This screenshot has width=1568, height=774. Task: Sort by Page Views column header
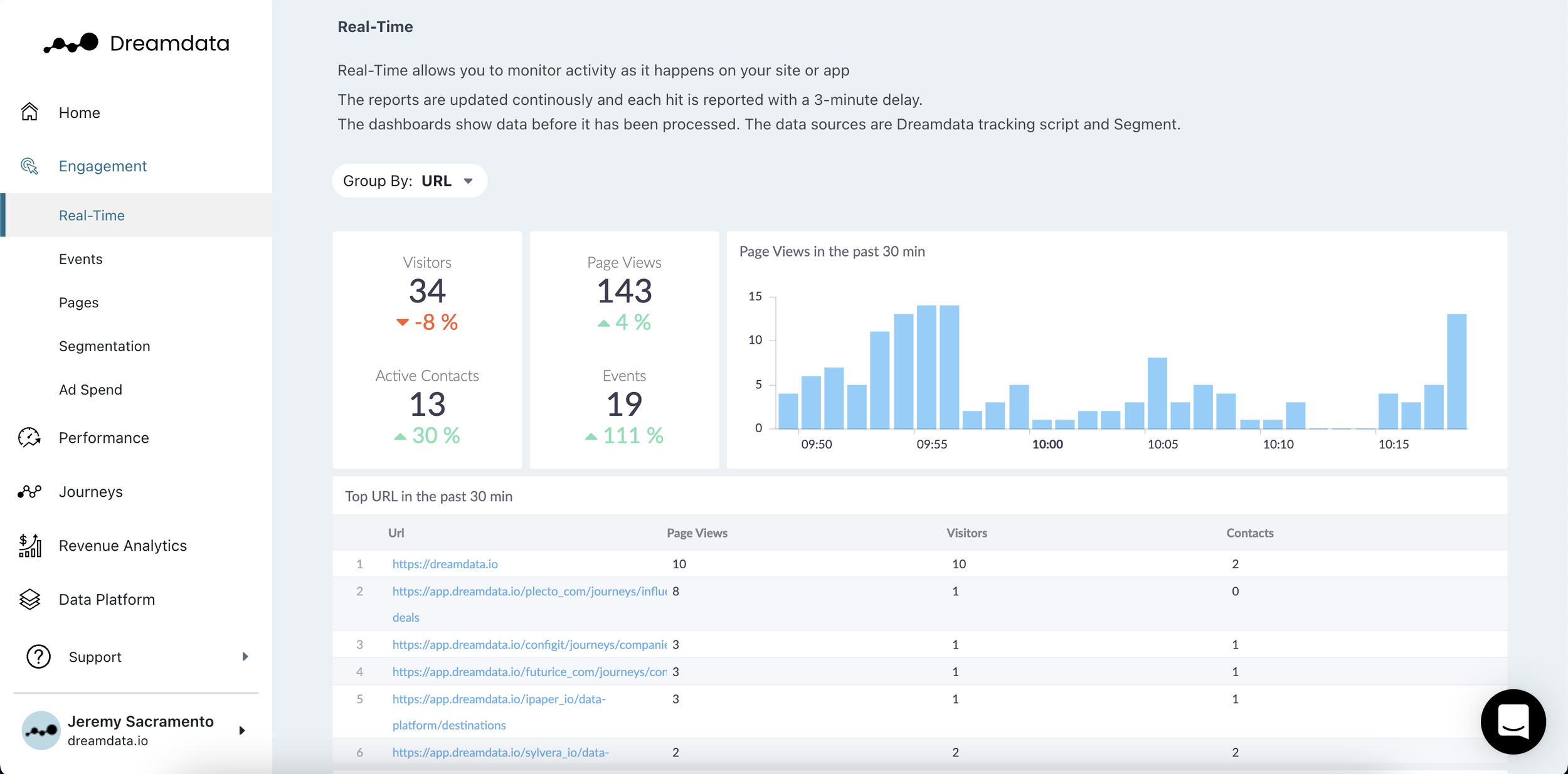coord(697,533)
